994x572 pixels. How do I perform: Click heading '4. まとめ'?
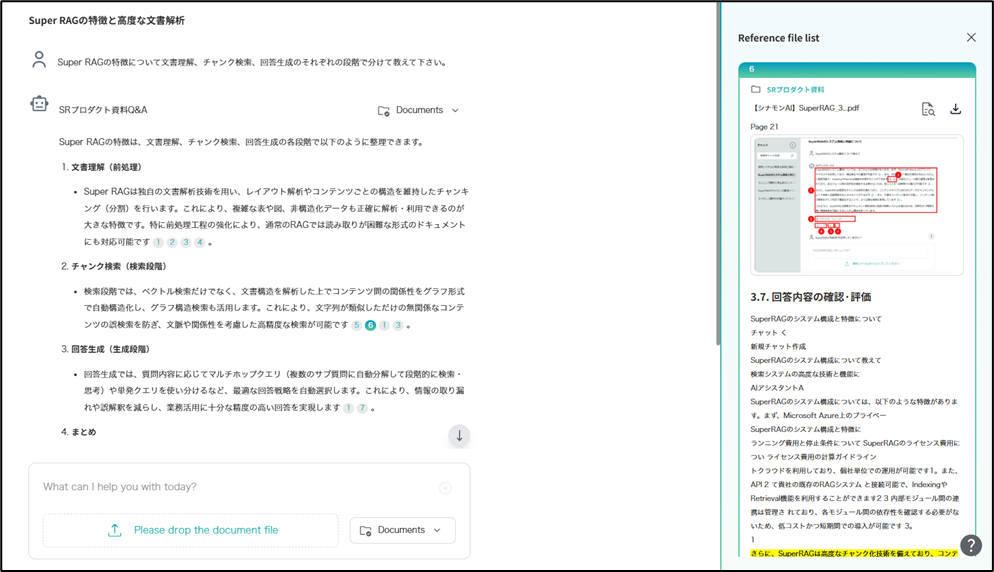[79, 432]
